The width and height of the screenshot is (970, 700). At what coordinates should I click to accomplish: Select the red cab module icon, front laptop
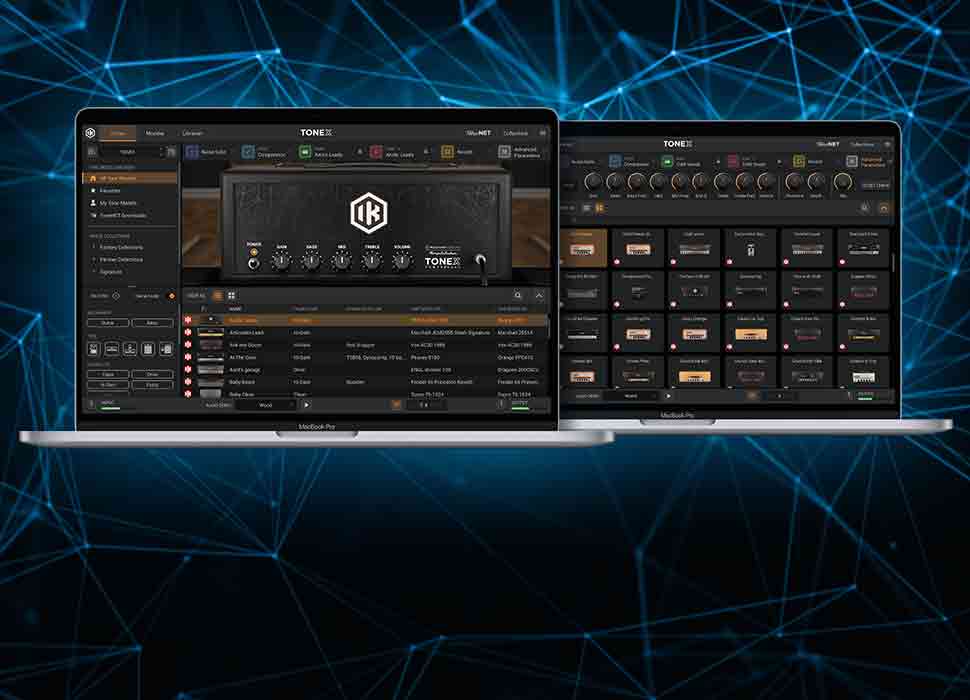376,152
